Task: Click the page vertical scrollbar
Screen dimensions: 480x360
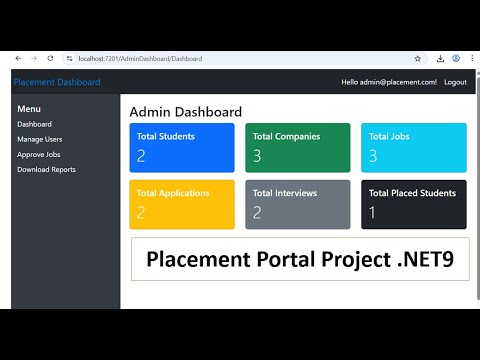Action: pyautogui.click(x=478, y=188)
